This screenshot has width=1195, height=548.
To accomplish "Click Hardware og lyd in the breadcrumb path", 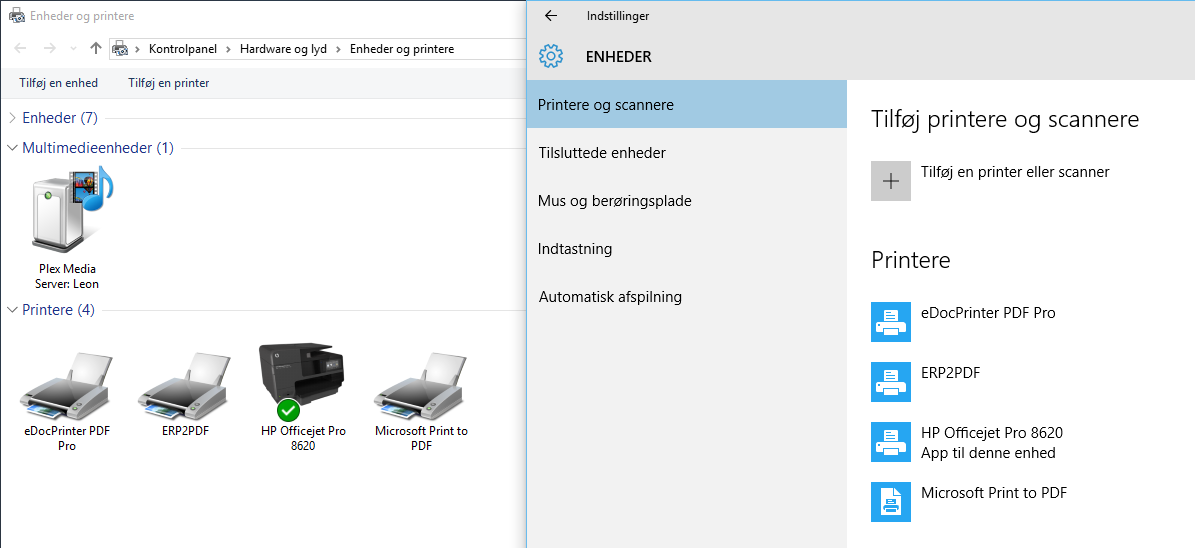I will [x=284, y=49].
